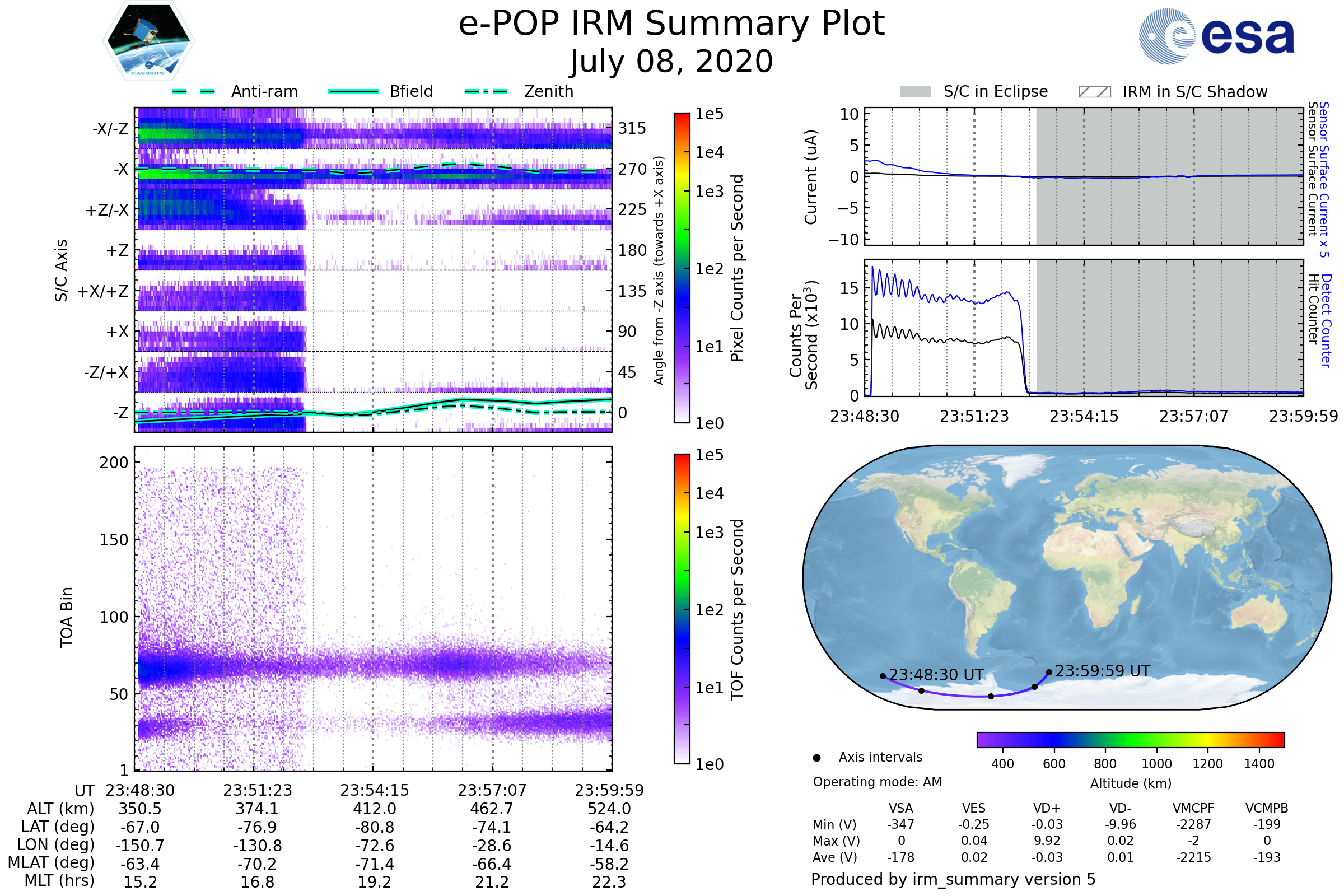
Task: Click the Altitude (km) colorbar
Action: [1131, 739]
